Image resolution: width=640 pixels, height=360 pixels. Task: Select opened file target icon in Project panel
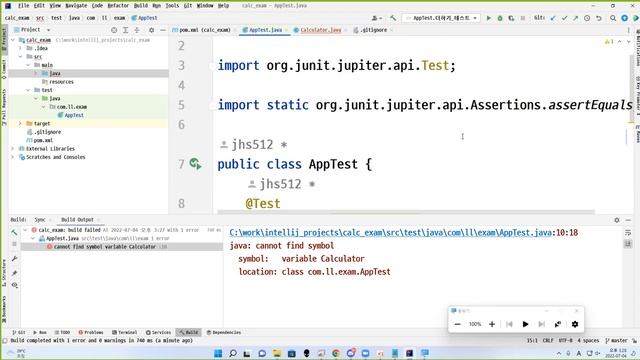point(114,30)
